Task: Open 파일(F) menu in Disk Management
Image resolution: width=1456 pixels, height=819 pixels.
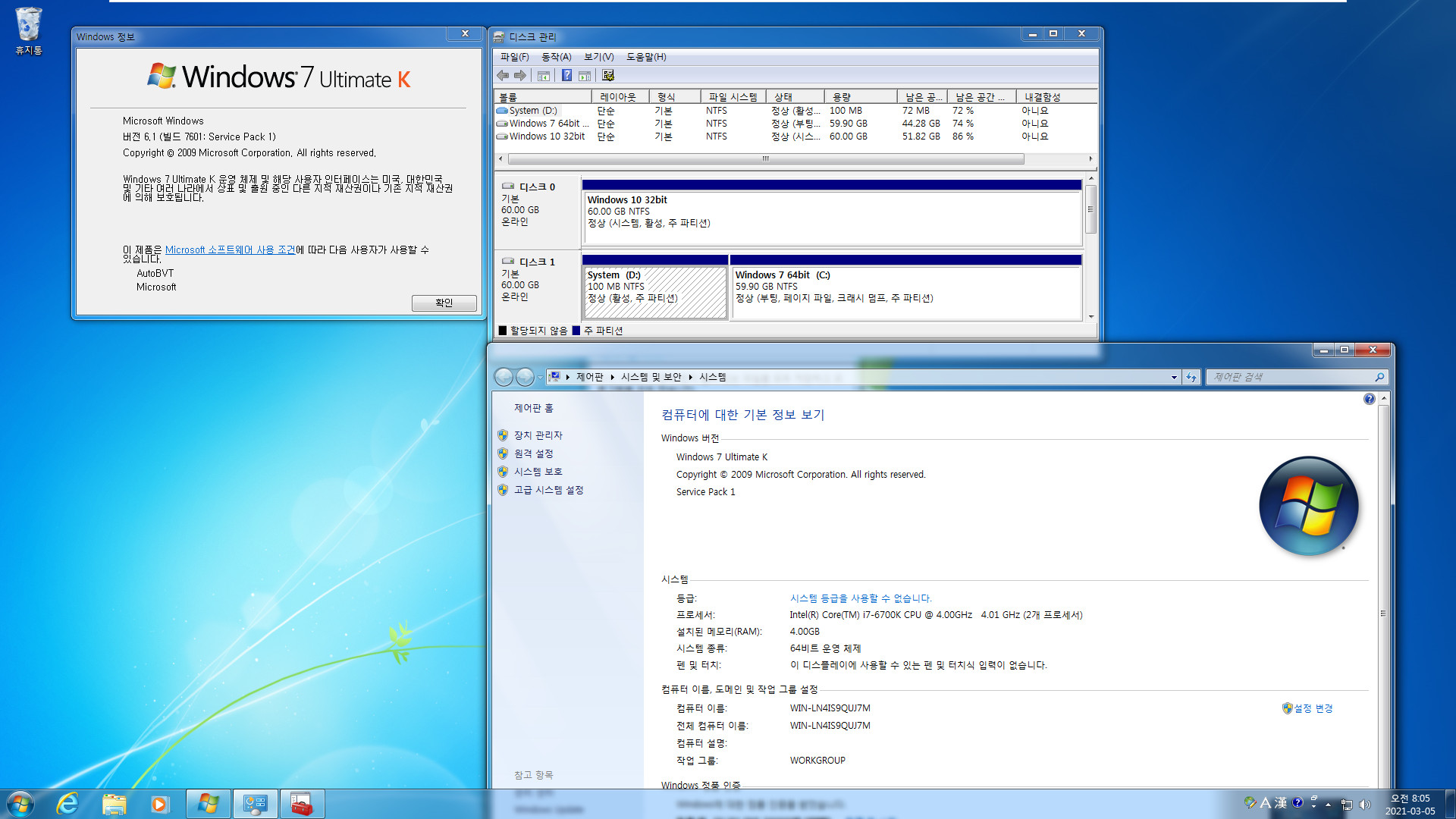Action: click(x=515, y=57)
